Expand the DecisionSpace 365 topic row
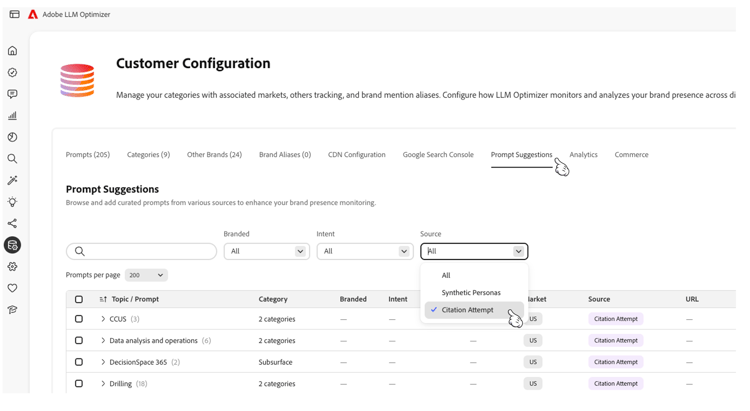This screenshot has height=411, width=750. pos(103,362)
